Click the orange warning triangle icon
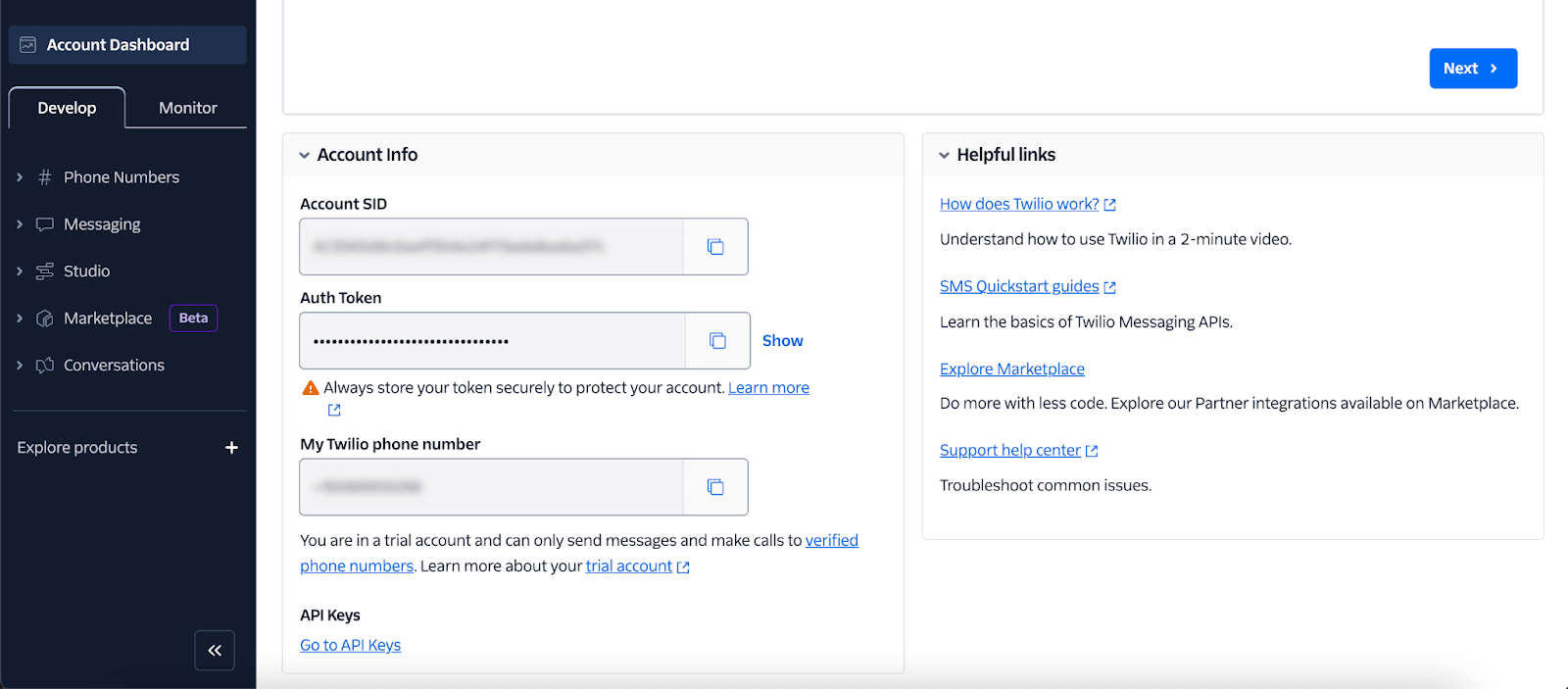This screenshot has height=689, width=1568. pos(311,388)
